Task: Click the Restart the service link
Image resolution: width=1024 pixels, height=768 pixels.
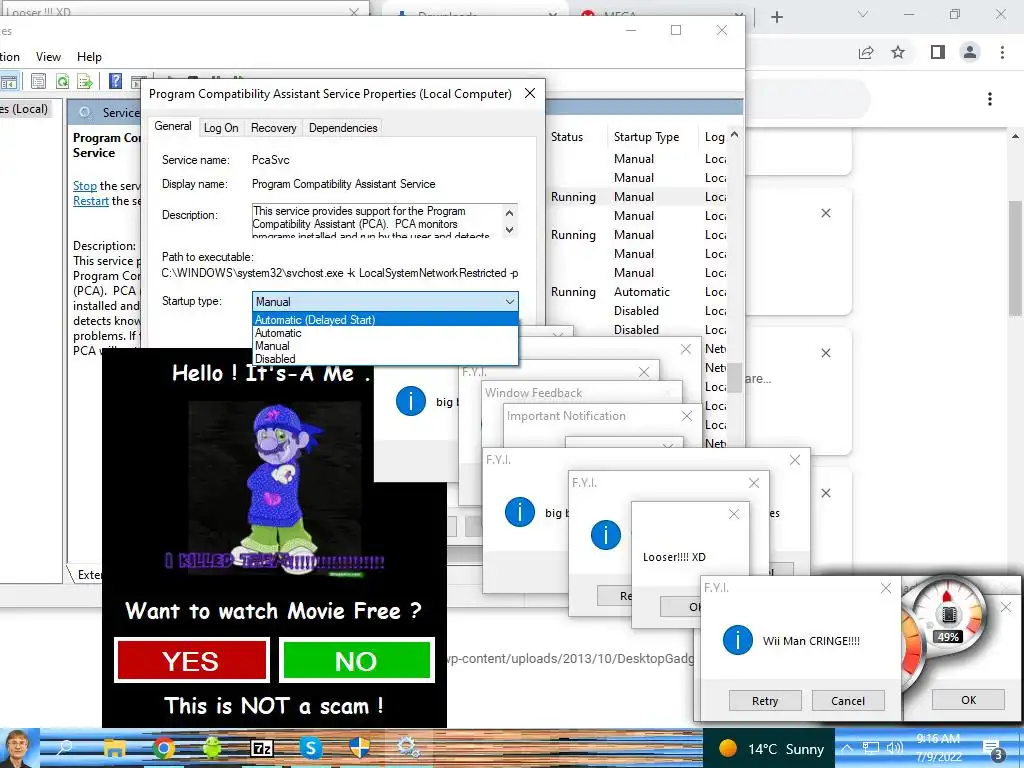Action: click(91, 201)
